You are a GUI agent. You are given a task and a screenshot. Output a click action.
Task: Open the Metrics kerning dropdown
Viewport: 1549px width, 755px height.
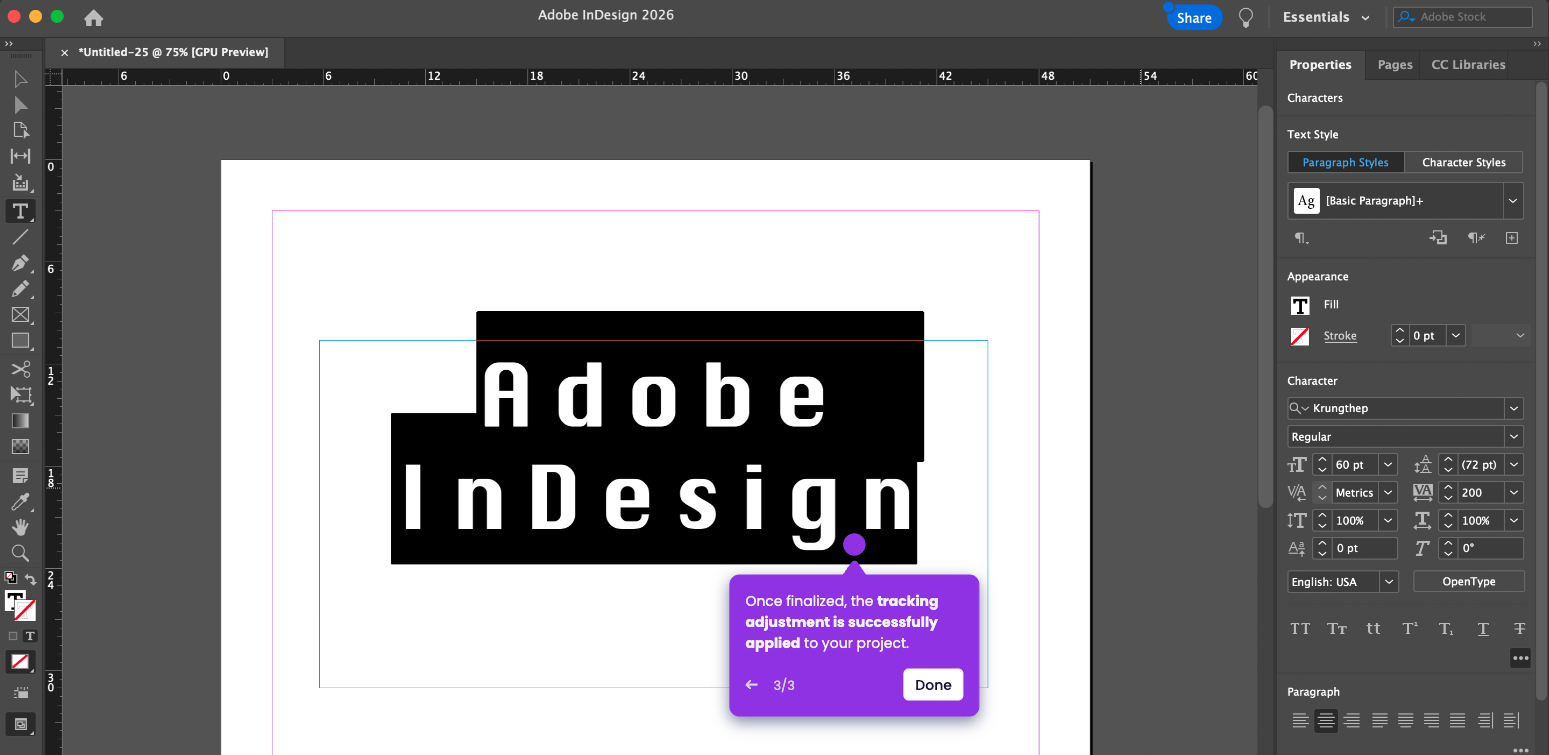coord(1388,492)
